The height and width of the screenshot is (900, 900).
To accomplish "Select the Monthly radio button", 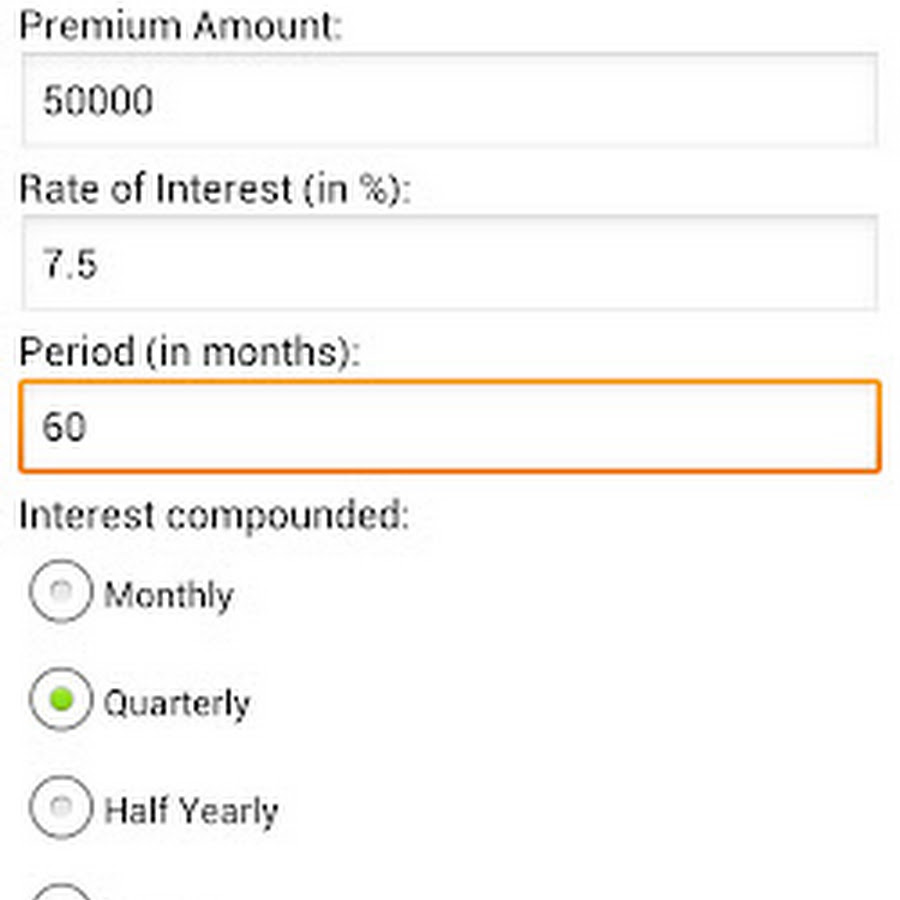I will coord(61,593).
